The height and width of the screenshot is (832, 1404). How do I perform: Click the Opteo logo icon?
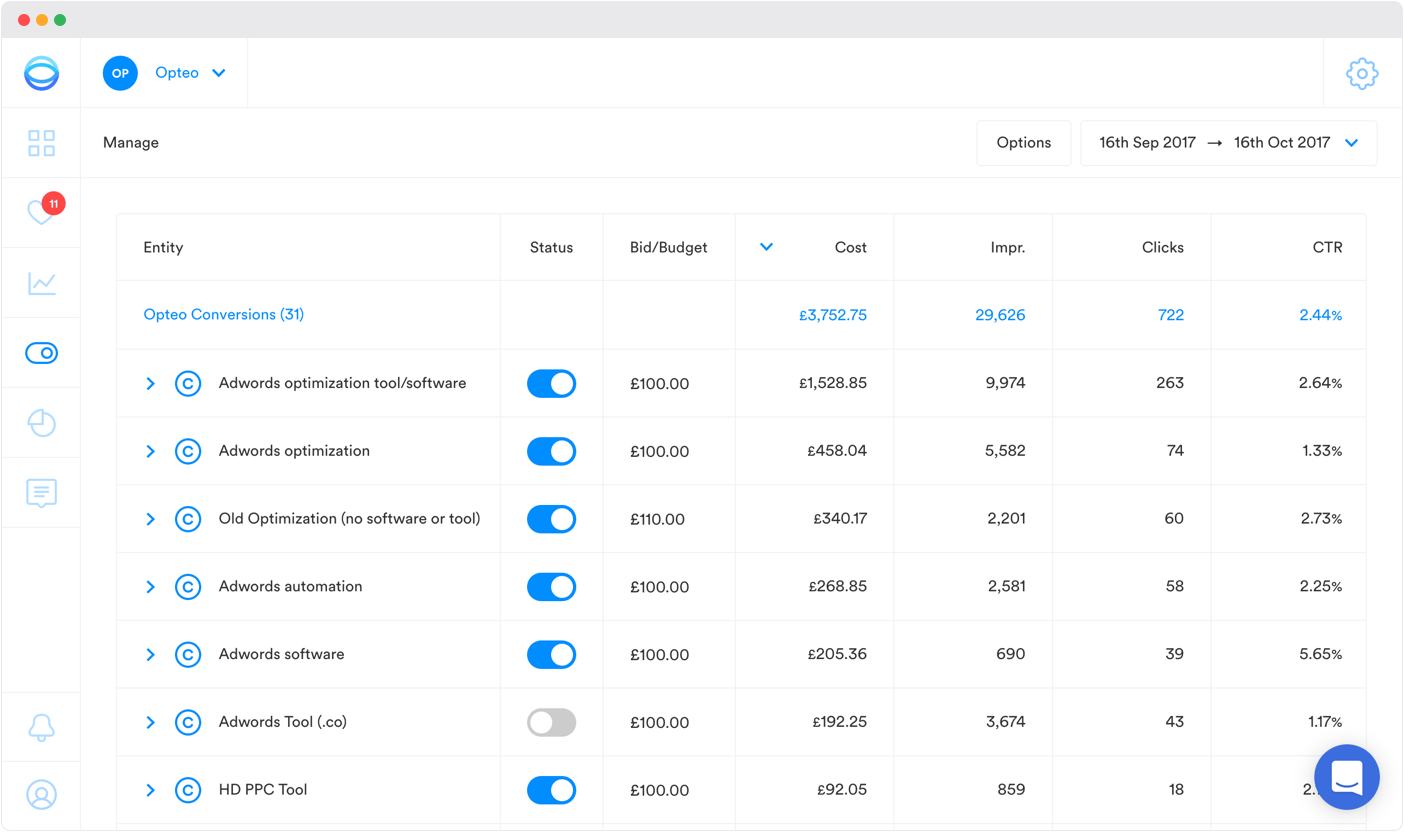[x=42, y=73]
